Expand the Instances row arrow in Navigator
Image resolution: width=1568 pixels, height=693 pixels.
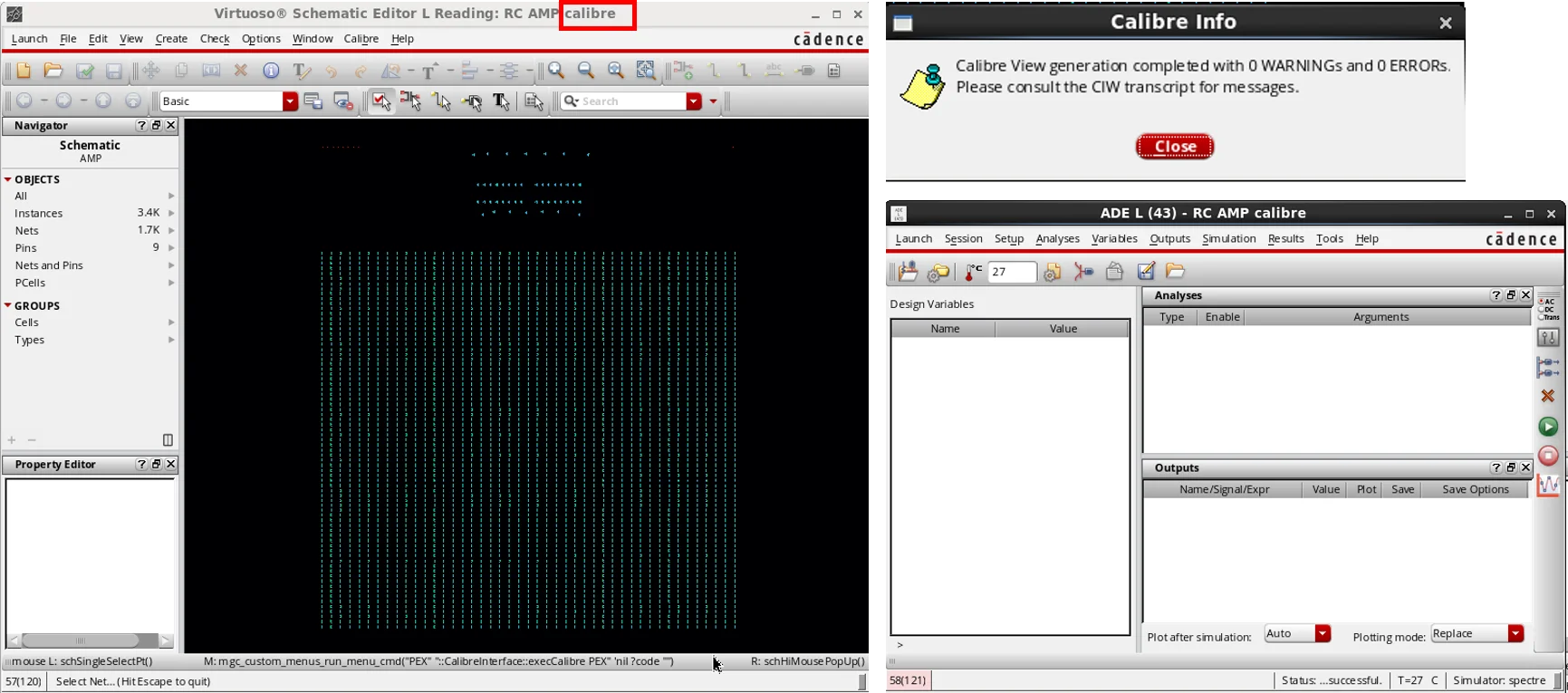(171, 213)
